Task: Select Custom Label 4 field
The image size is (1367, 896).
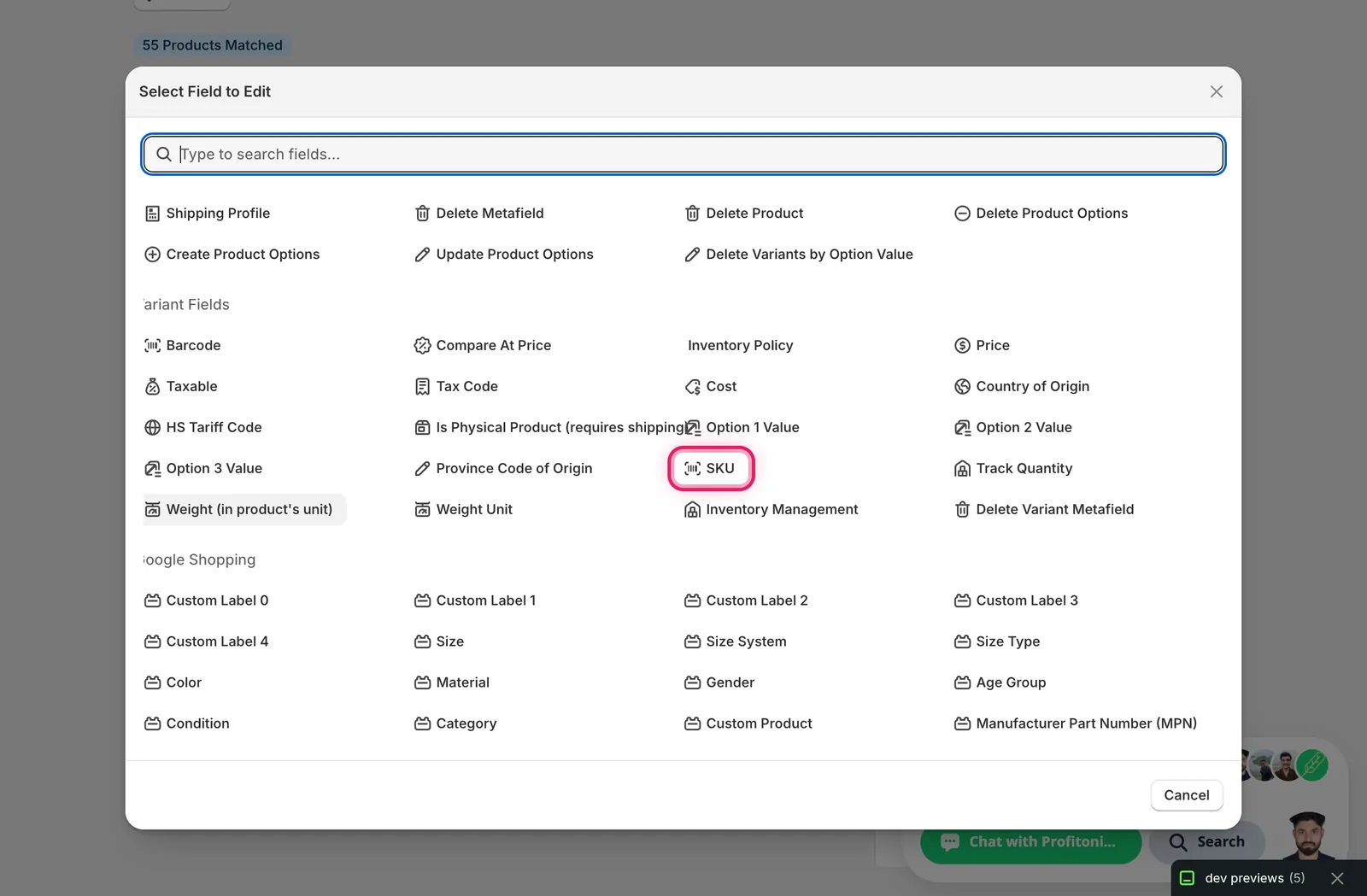Action: tap(206, 641)
